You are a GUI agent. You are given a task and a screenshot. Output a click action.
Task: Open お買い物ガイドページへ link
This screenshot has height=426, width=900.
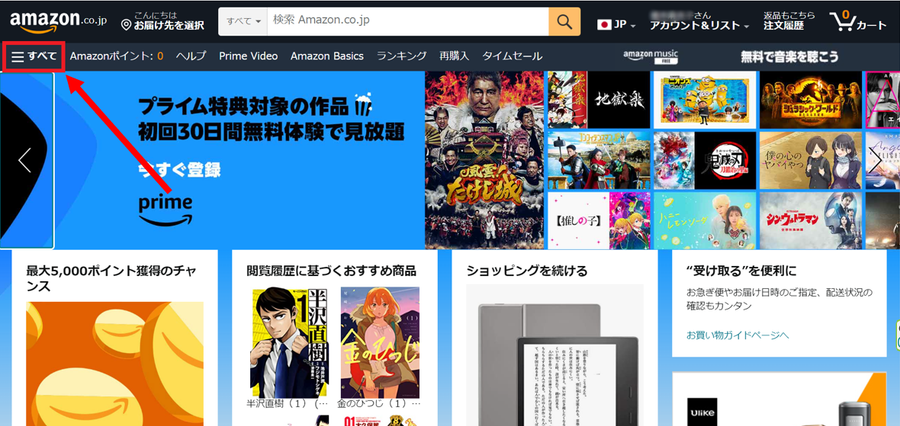pos(738,335)
